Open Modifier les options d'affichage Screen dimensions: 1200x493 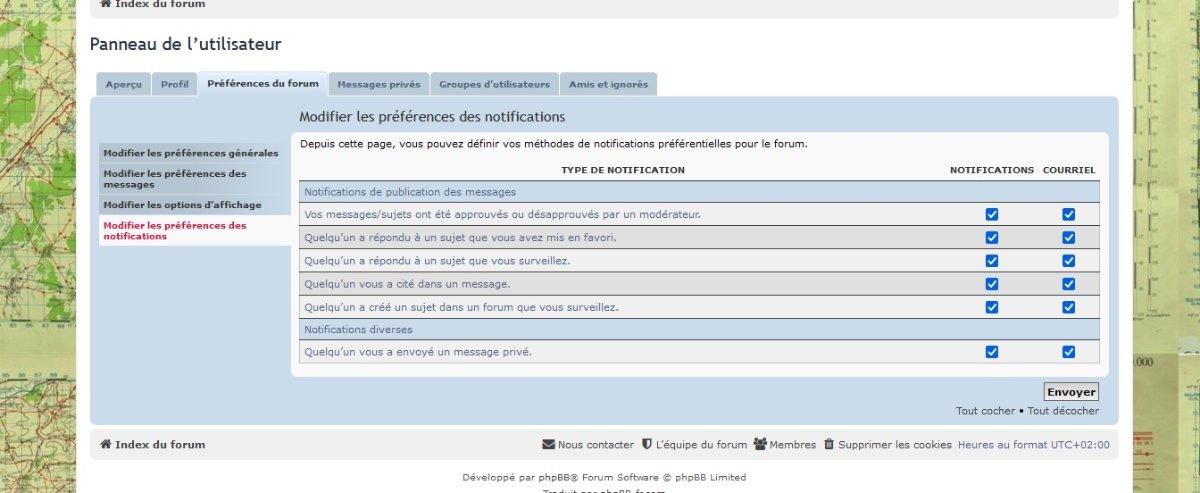tap(182, 205)
